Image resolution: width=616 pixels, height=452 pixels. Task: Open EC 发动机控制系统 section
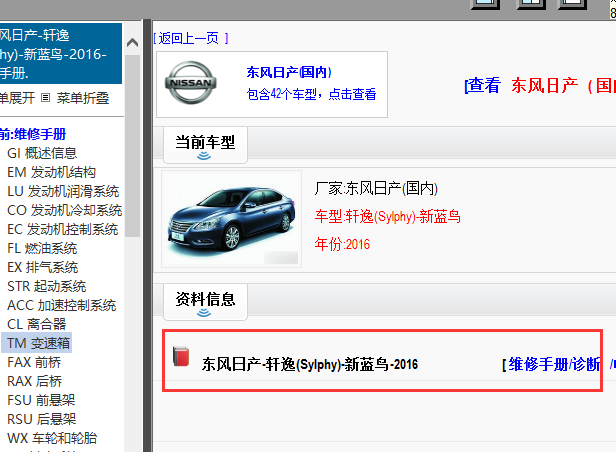[62, 229]
